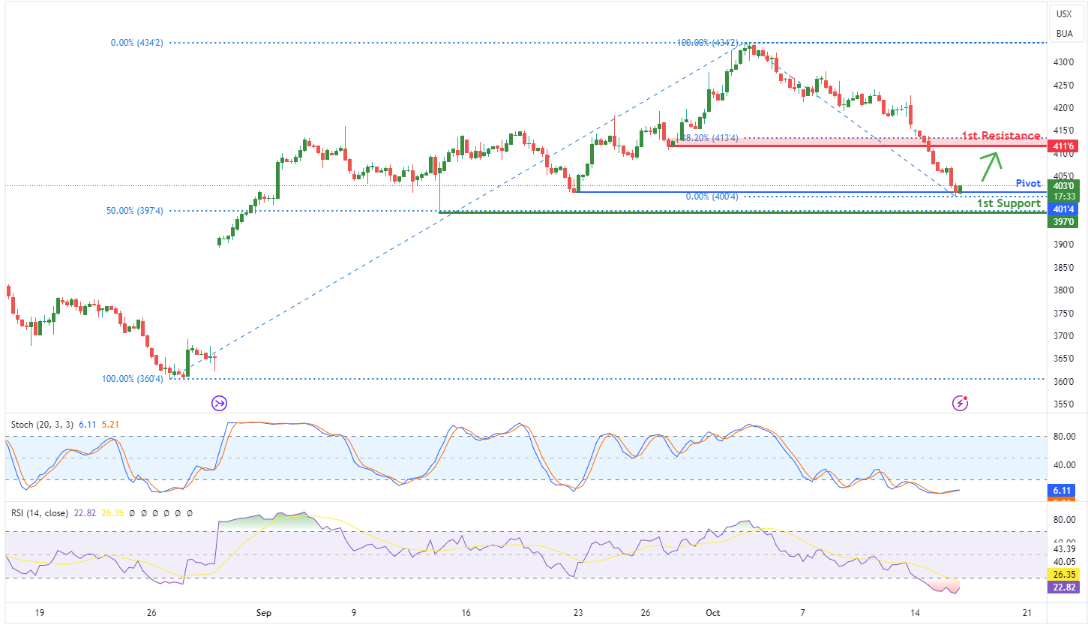
Task: Click the 355'0 price axis label
Action: point(1063,404)
